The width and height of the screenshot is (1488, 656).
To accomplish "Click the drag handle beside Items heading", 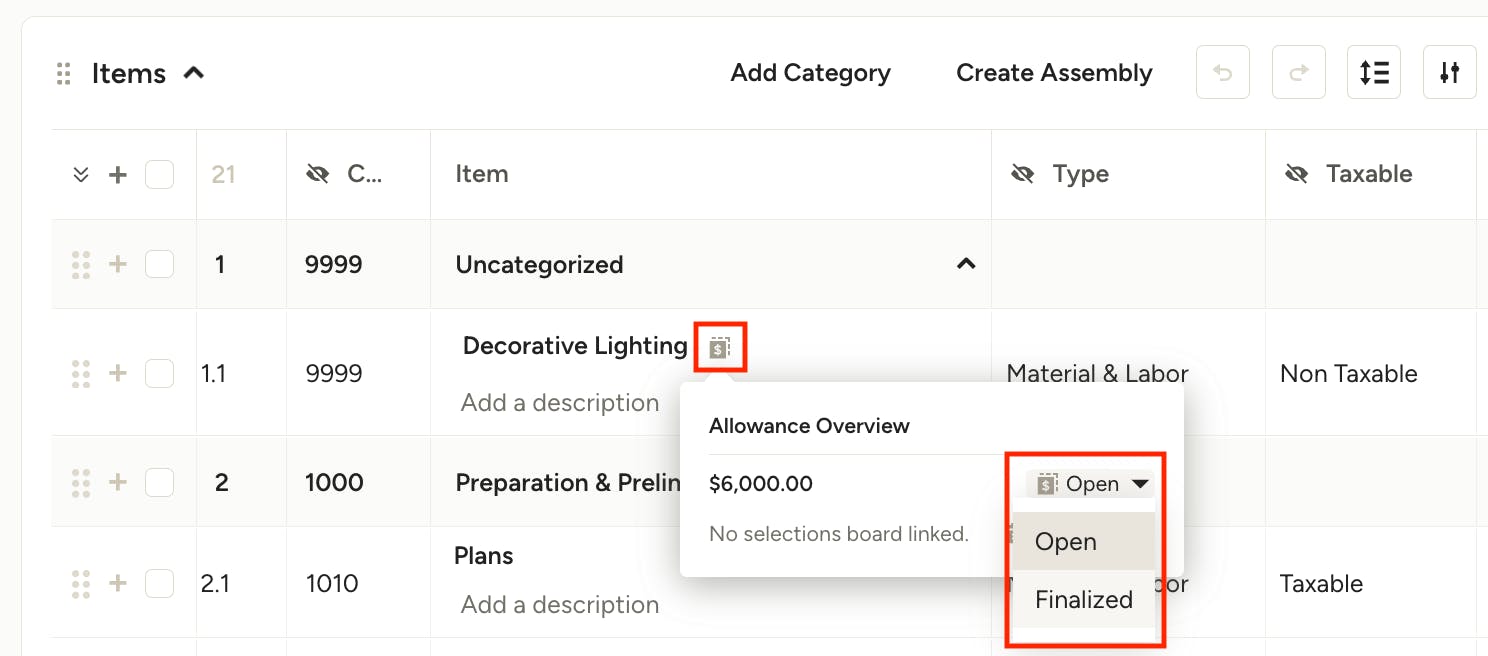I will (64, 73).
